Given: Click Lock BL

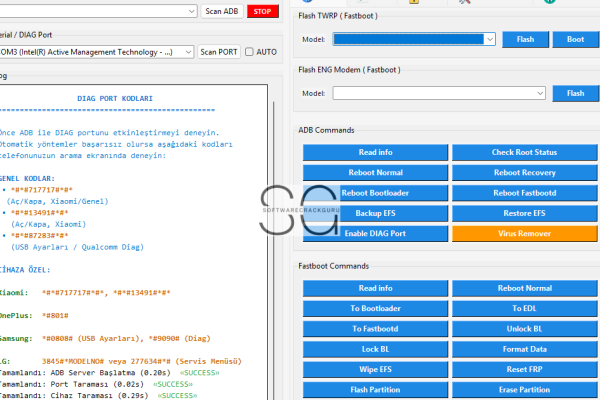Looking at the screenshot, I should tap(375, 349).
